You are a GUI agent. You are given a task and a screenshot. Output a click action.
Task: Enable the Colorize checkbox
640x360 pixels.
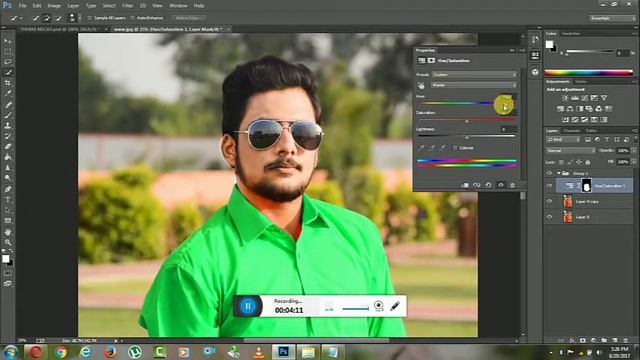click(455, 148)
